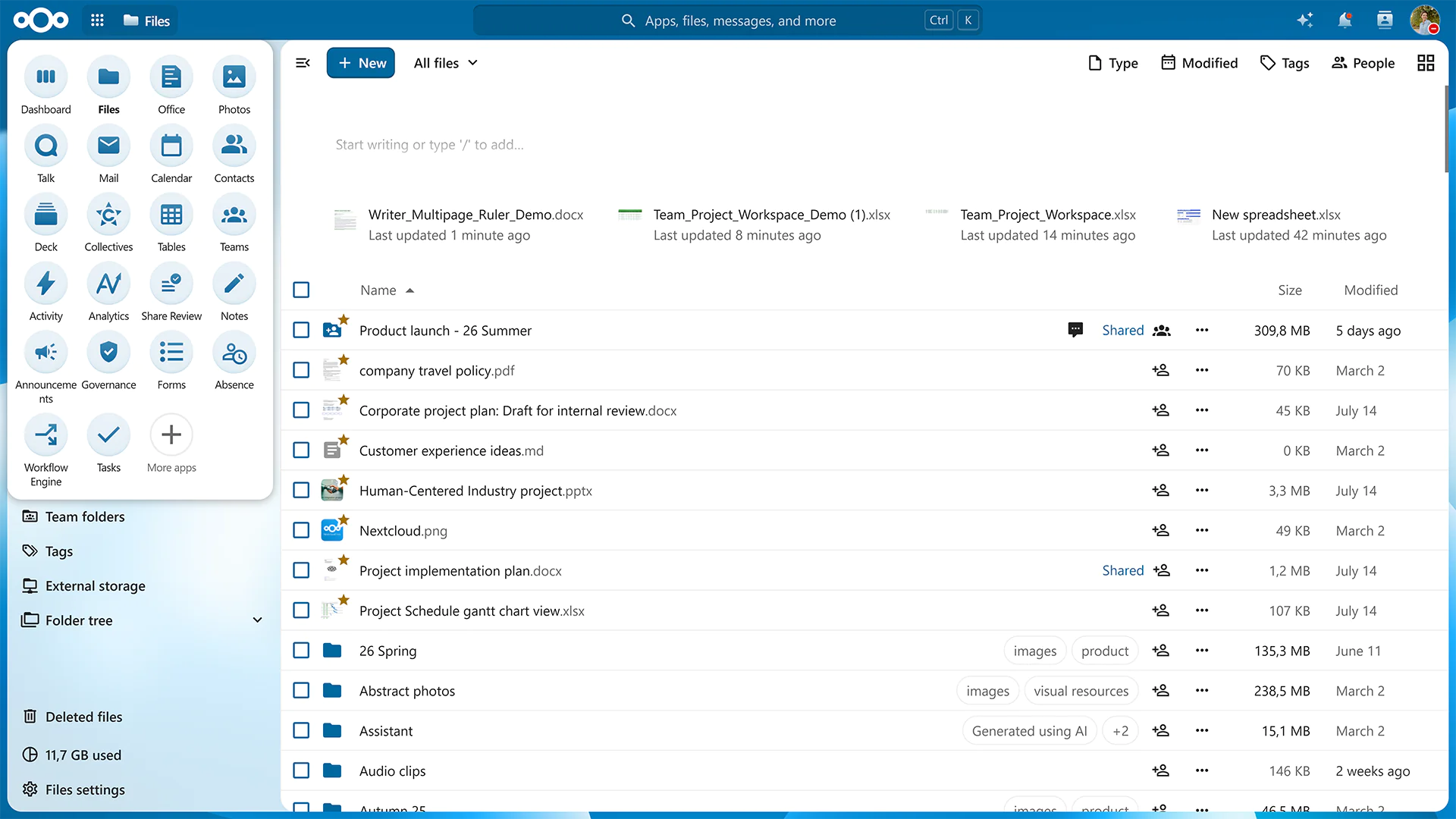1456x819 pixels.
Task: Select the Audio clips folder checkbox
Action: tap(301, 770)
